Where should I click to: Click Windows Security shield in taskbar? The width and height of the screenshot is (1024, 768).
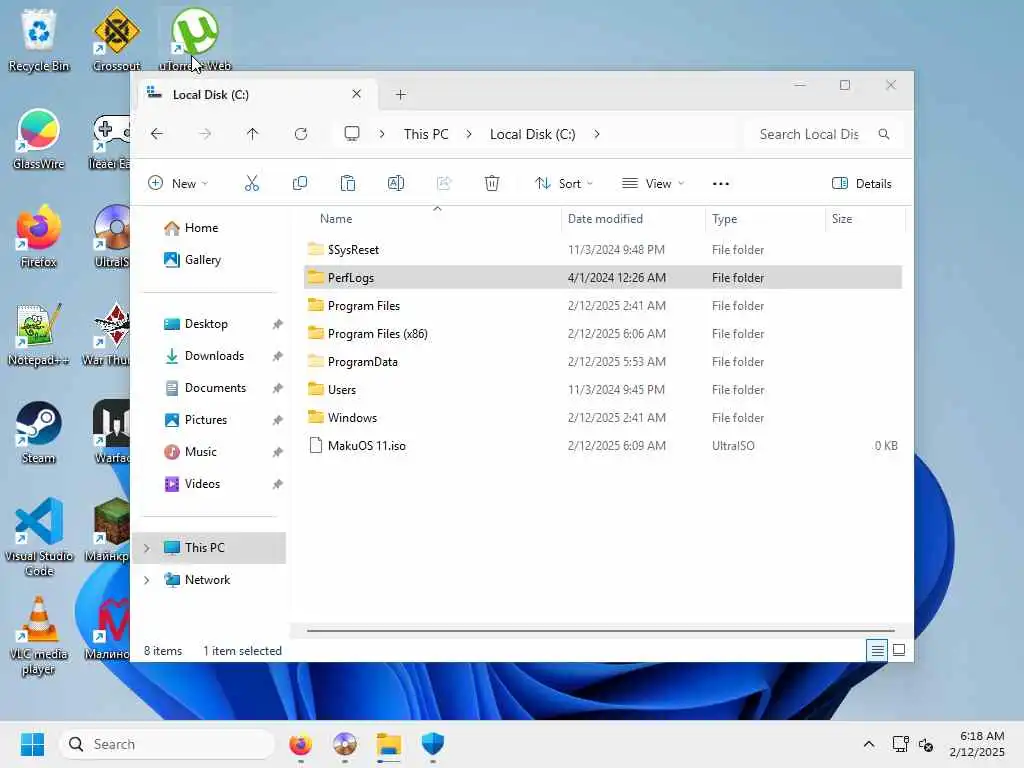433,744
